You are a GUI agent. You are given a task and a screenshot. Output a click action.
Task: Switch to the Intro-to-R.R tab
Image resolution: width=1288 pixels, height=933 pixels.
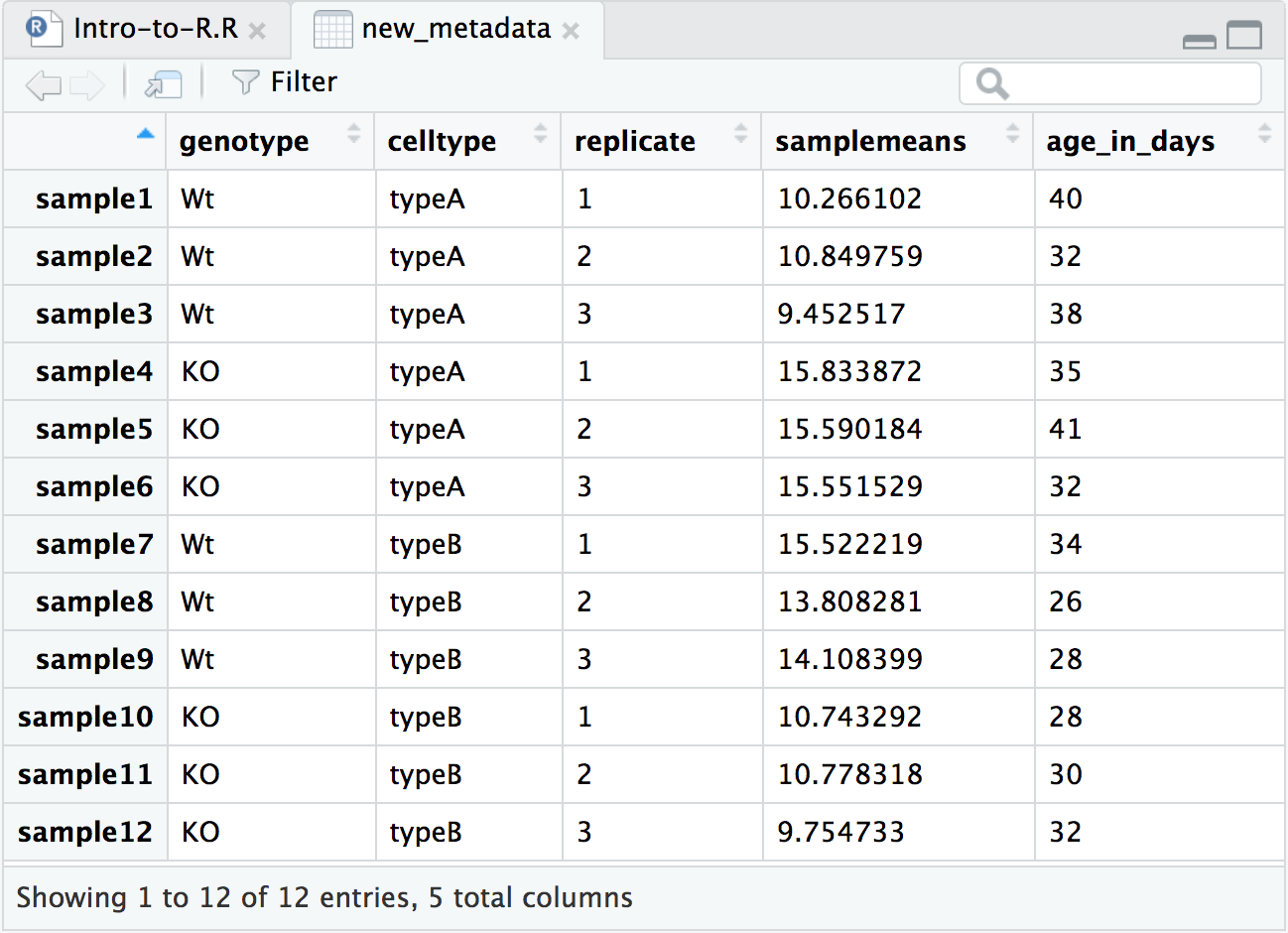coord(155,29)
